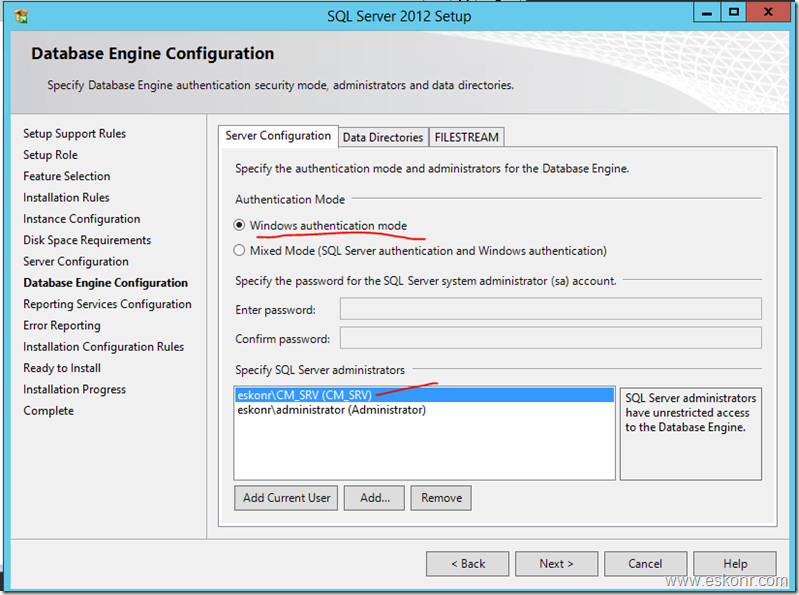Open setup Help
This screenshot has width=799, height=595.
(x=735, y=563)
